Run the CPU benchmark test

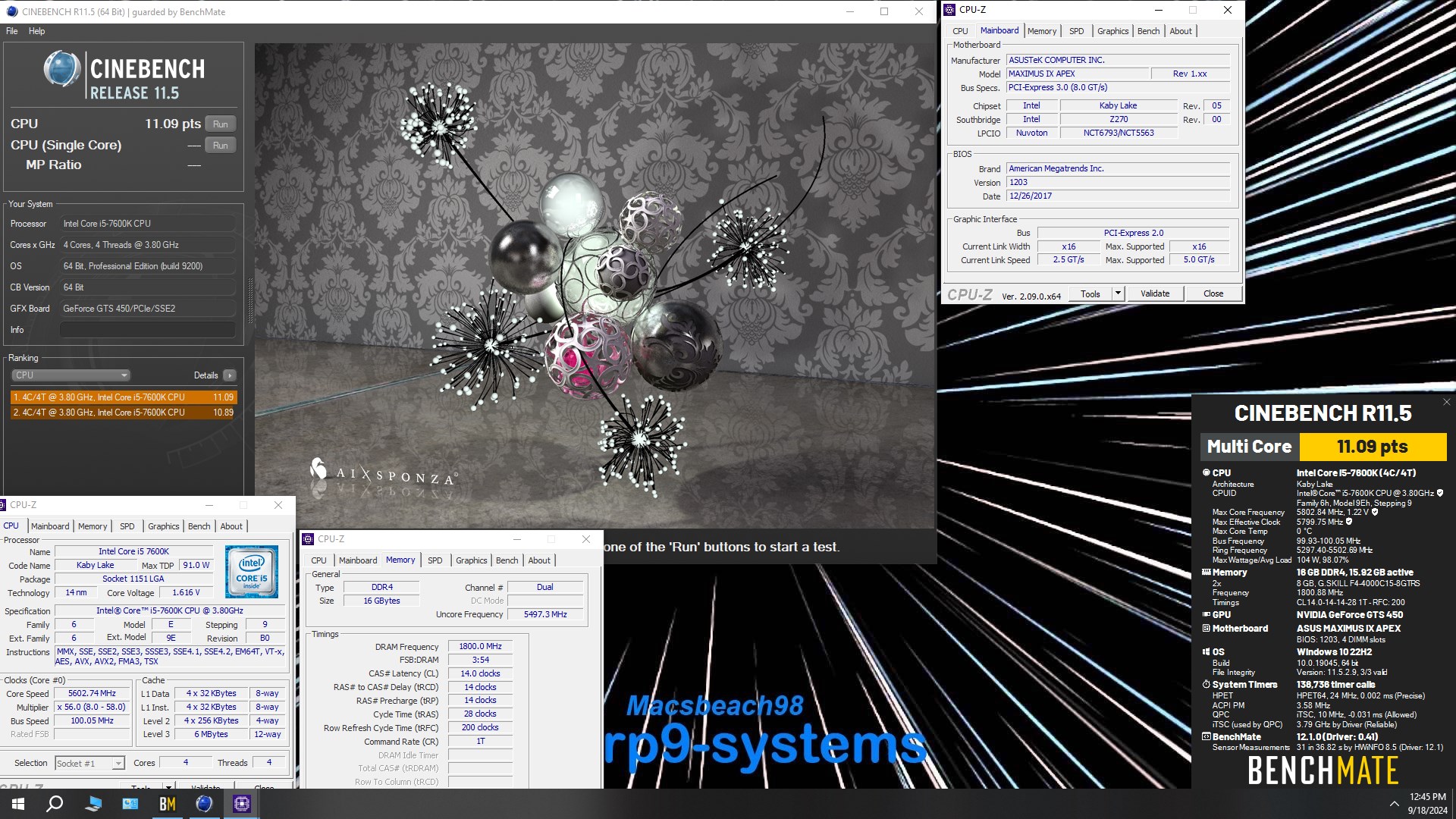(x=220, y=124)
